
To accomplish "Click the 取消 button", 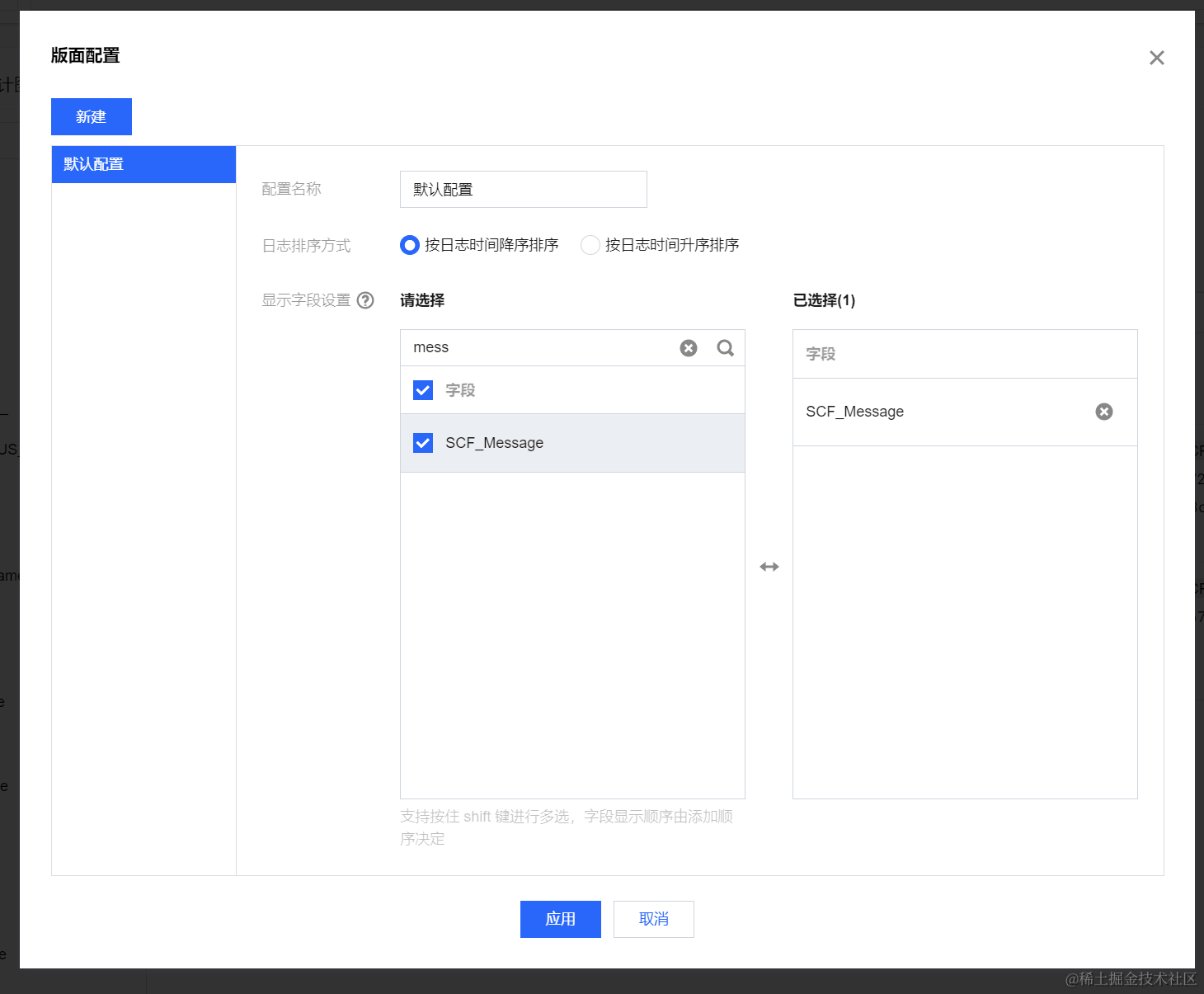I will (653, 919).
